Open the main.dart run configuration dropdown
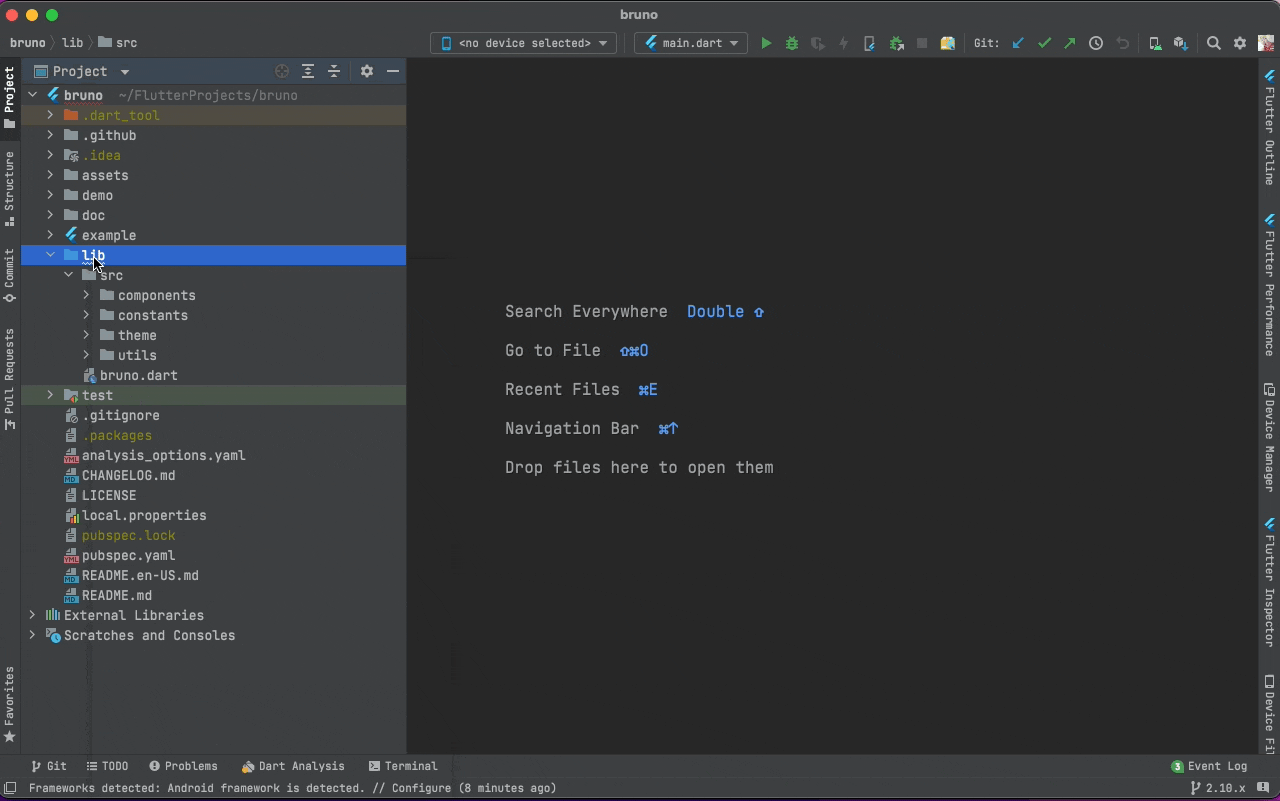 pos(691,43)
